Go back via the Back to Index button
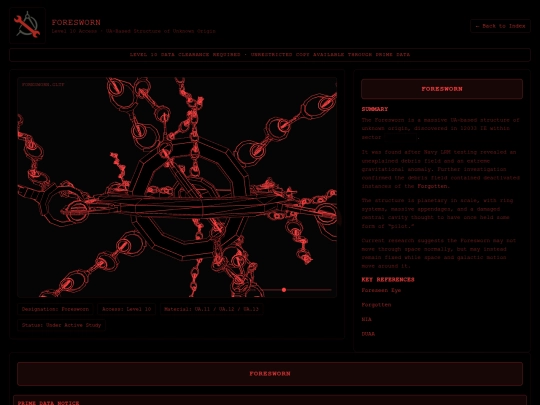Image resolution: width=540 pixels, height=405 pixels. tap(500, 26)
